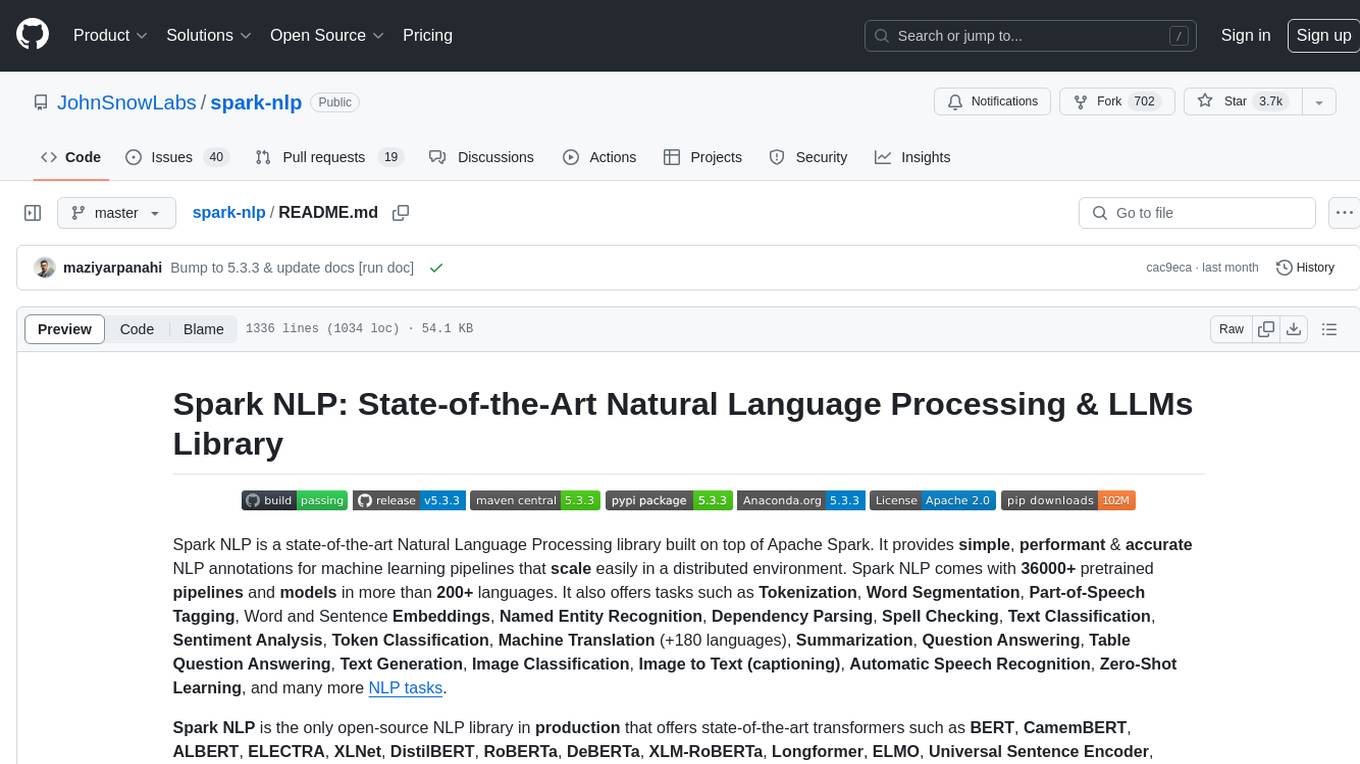Select the Preview view
1360x764 pixels.
(65, 329)
